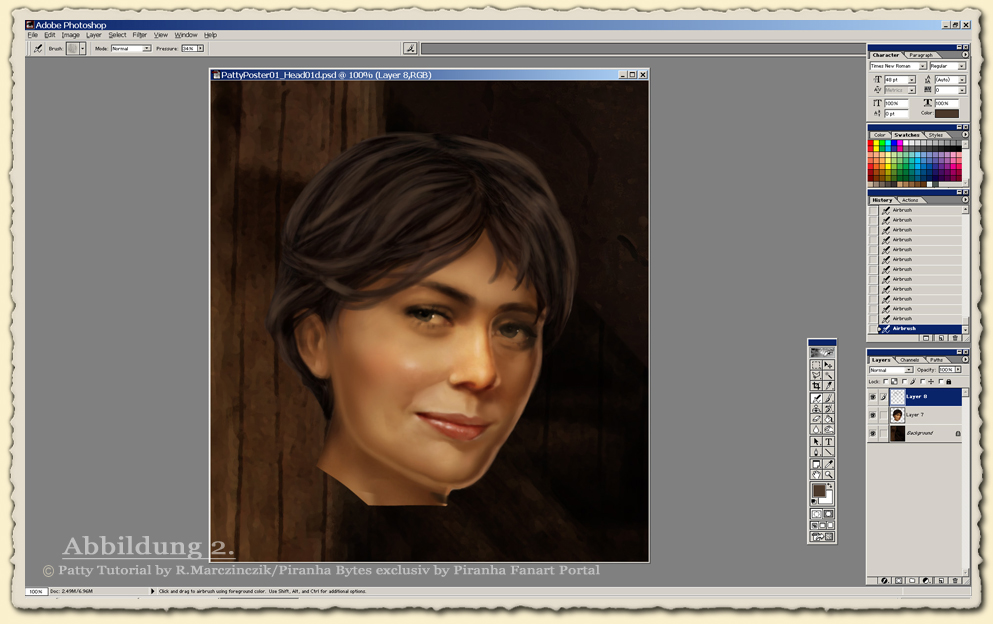Select the Line tool
Viewport: 993px width, 624px height.
click(828, 452)
